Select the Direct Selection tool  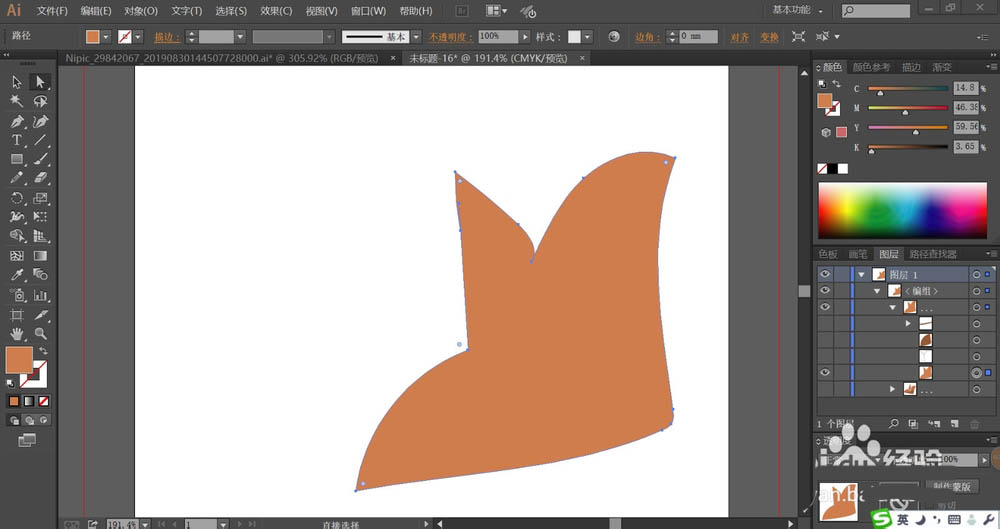tap(40, 82)
